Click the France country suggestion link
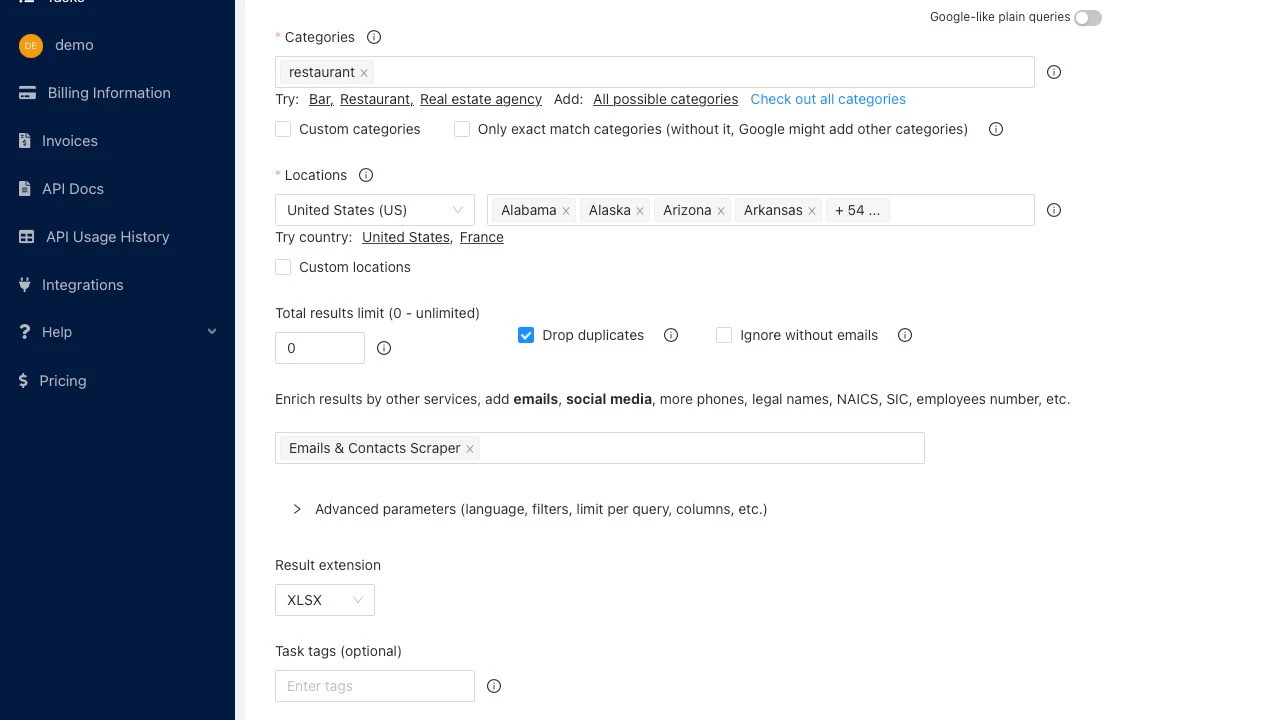1280x720 pixels. 481,237
